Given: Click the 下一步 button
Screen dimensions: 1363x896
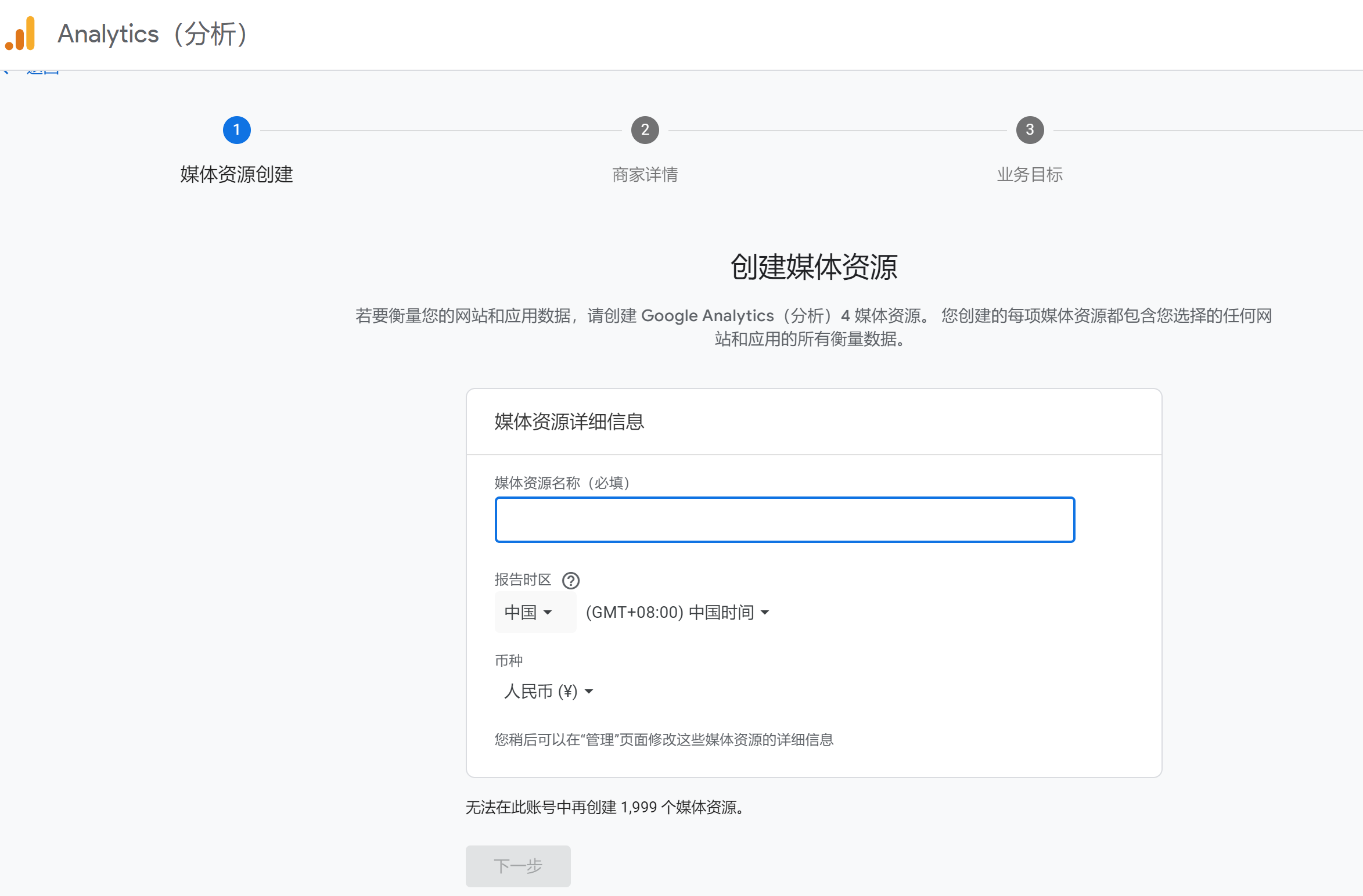Looking at the screenshot, I should pos(518,866).
